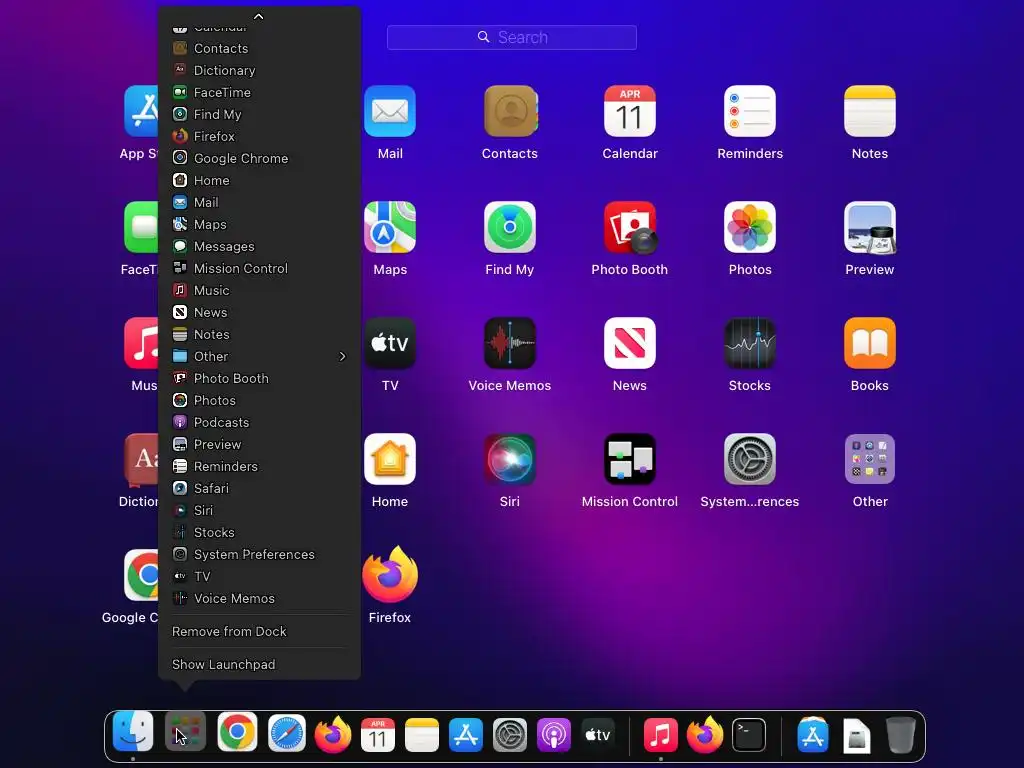Viewport: 1024px width, 768px height.
Task: Click the Launchpad search field
Action: coord(511,37)
